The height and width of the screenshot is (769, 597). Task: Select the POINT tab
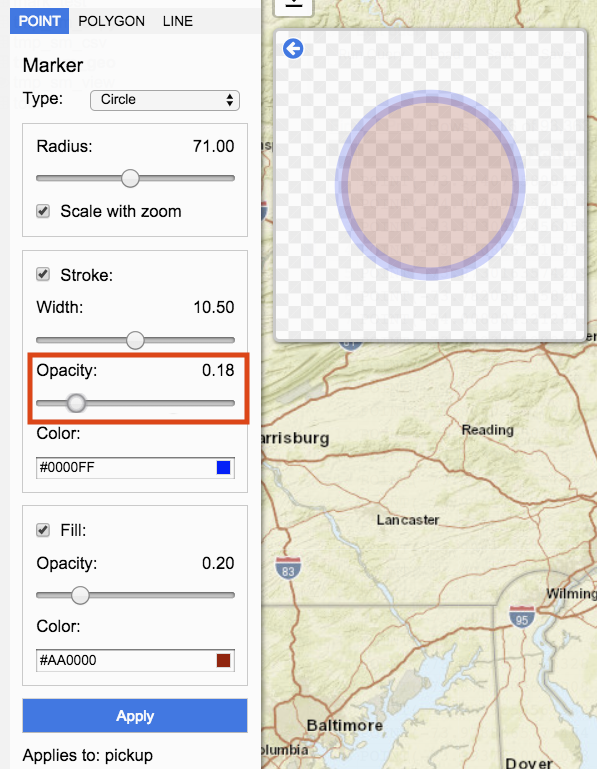pos(39,21)
